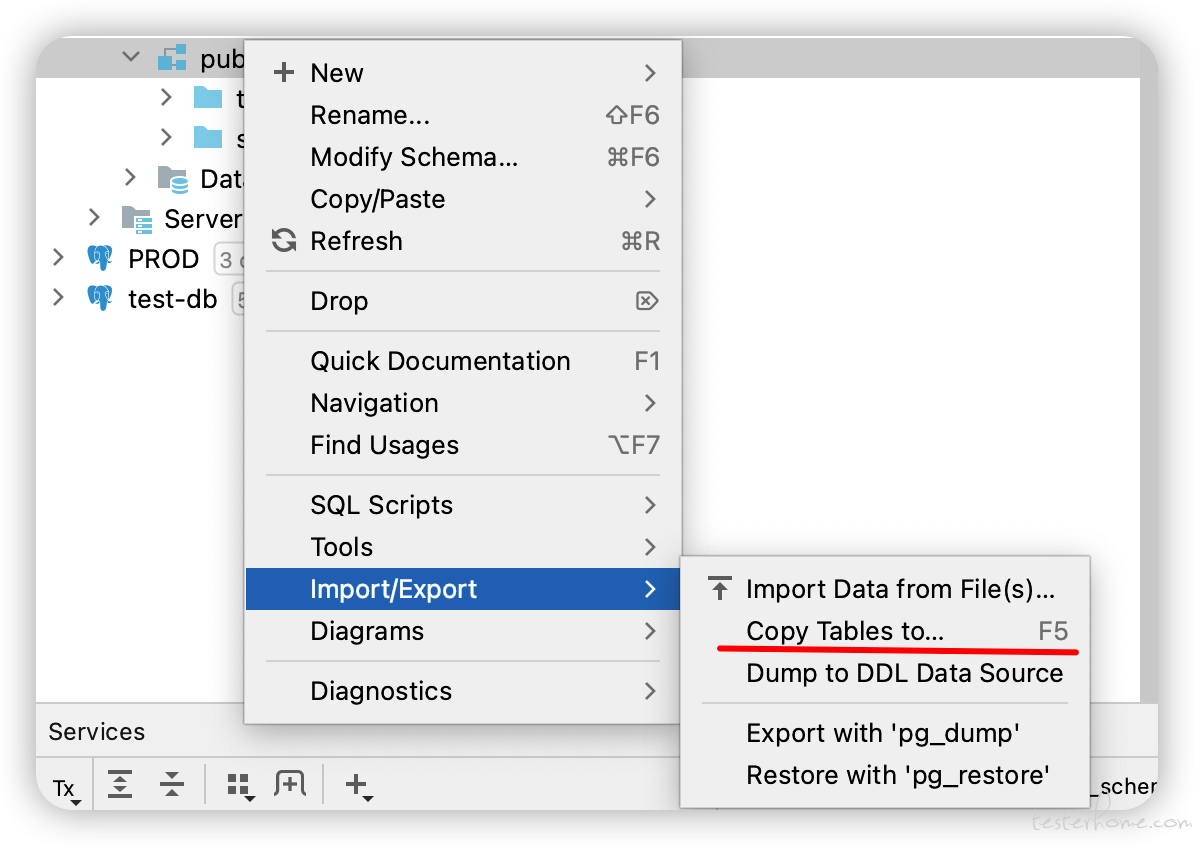1194x846 pixels.
Task: Collapse the public schema node
Action: pyautogui.click(x=131, y=57)
